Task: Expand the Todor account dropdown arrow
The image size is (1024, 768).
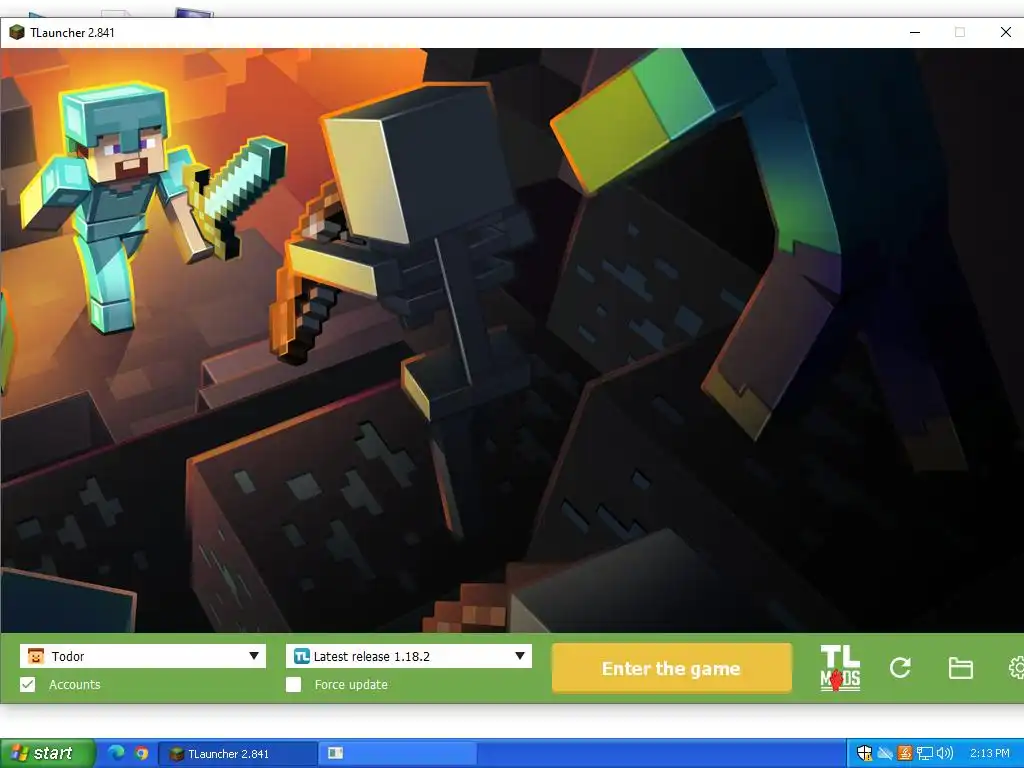Action: tap(254, 656)
